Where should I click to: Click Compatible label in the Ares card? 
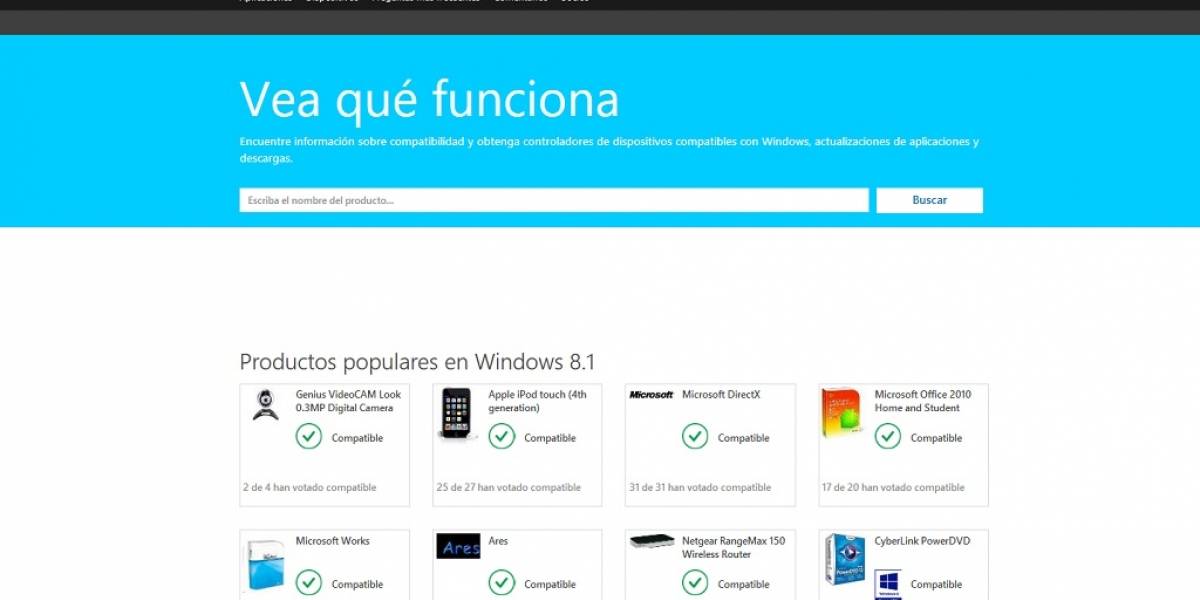[x=550, y=584]
